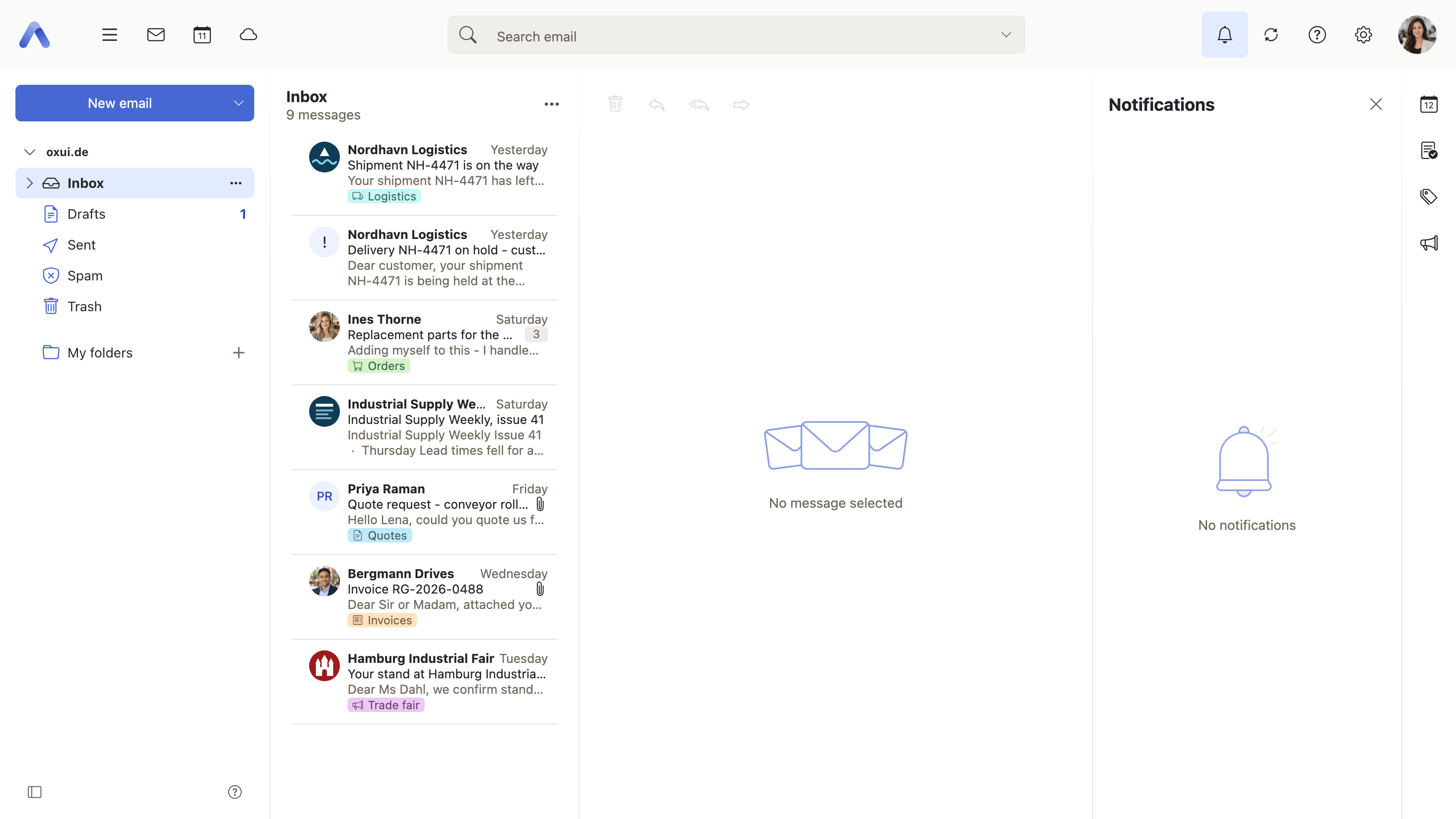Expand search options dropdown arrow

(x=1006, y=35)
